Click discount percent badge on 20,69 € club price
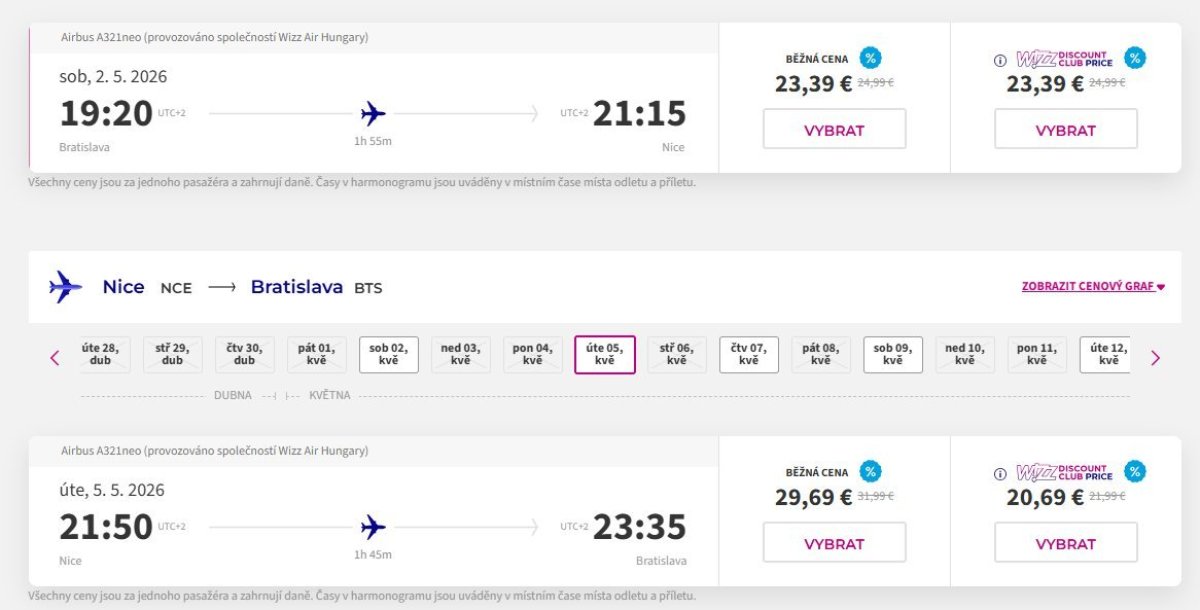Image resolution: width=1200 pixels, height=610 pixels. tap(1134, 472)
